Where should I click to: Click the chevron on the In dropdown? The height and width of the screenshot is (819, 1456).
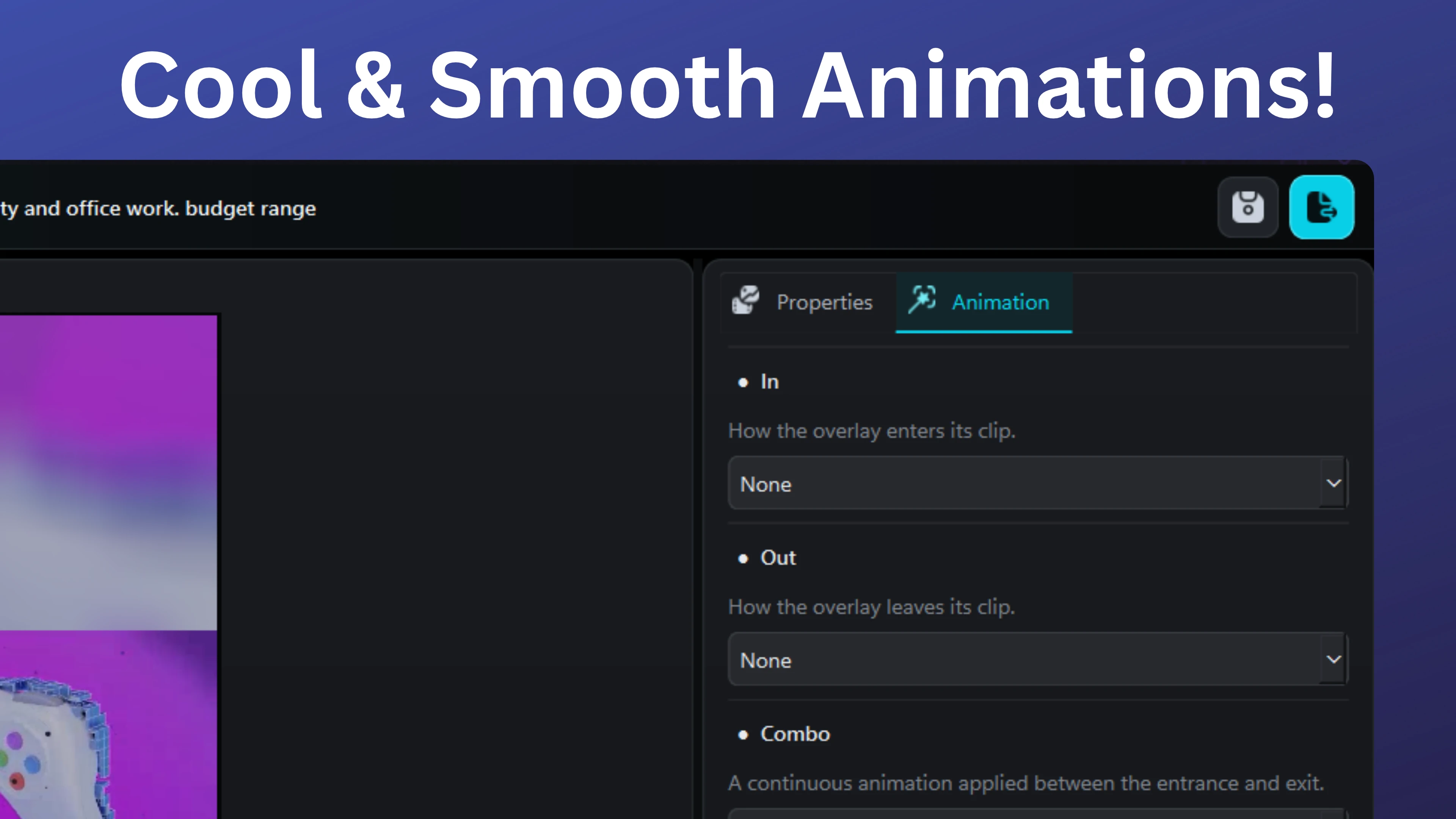click(x=1334, y=483)
